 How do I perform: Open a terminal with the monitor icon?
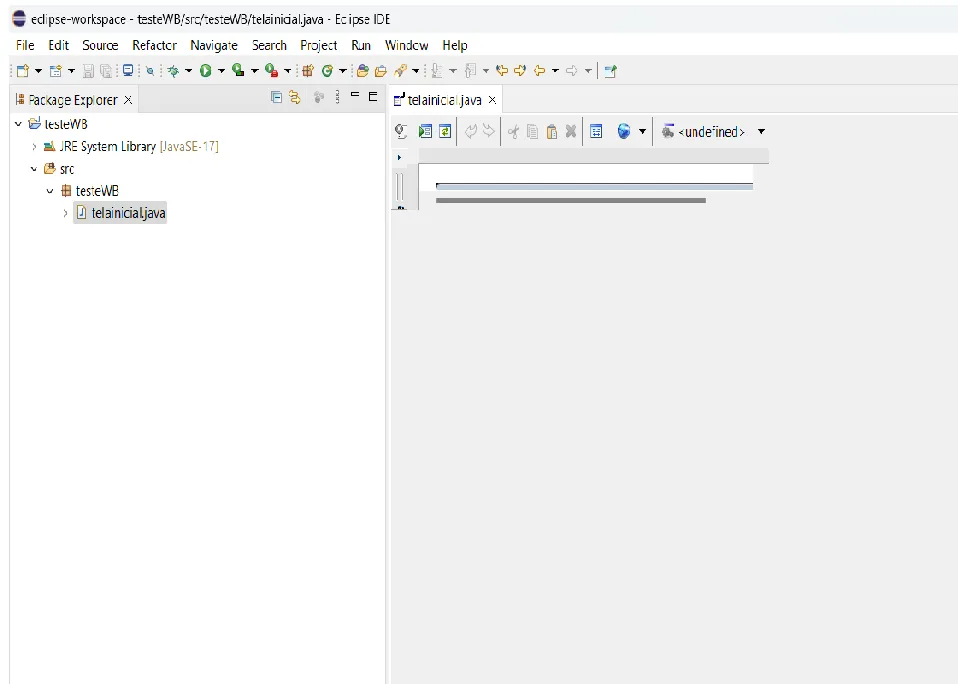[128, 71]
